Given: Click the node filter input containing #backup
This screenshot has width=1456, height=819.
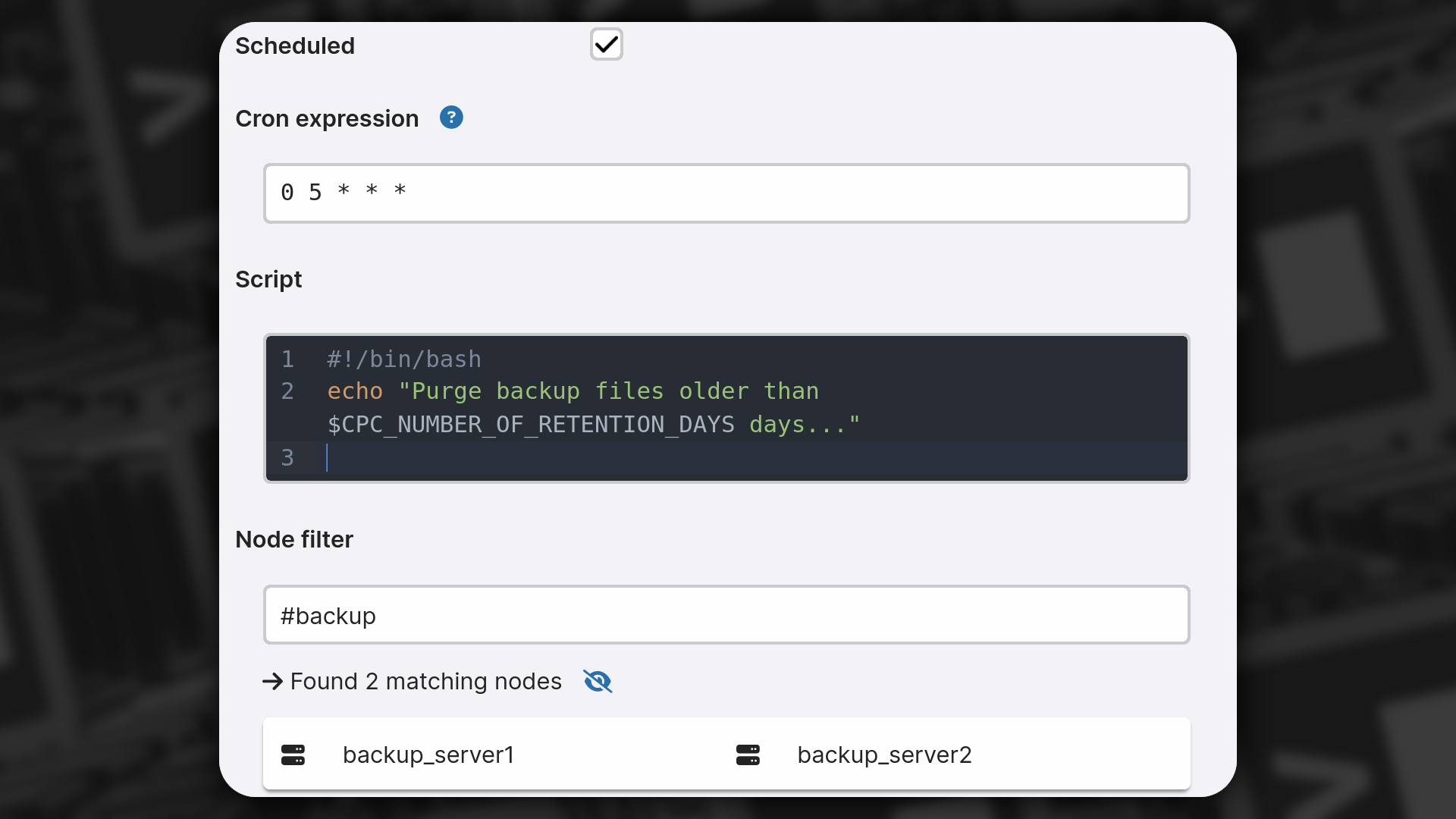Looking at the screenshot, I should point(726,615).
